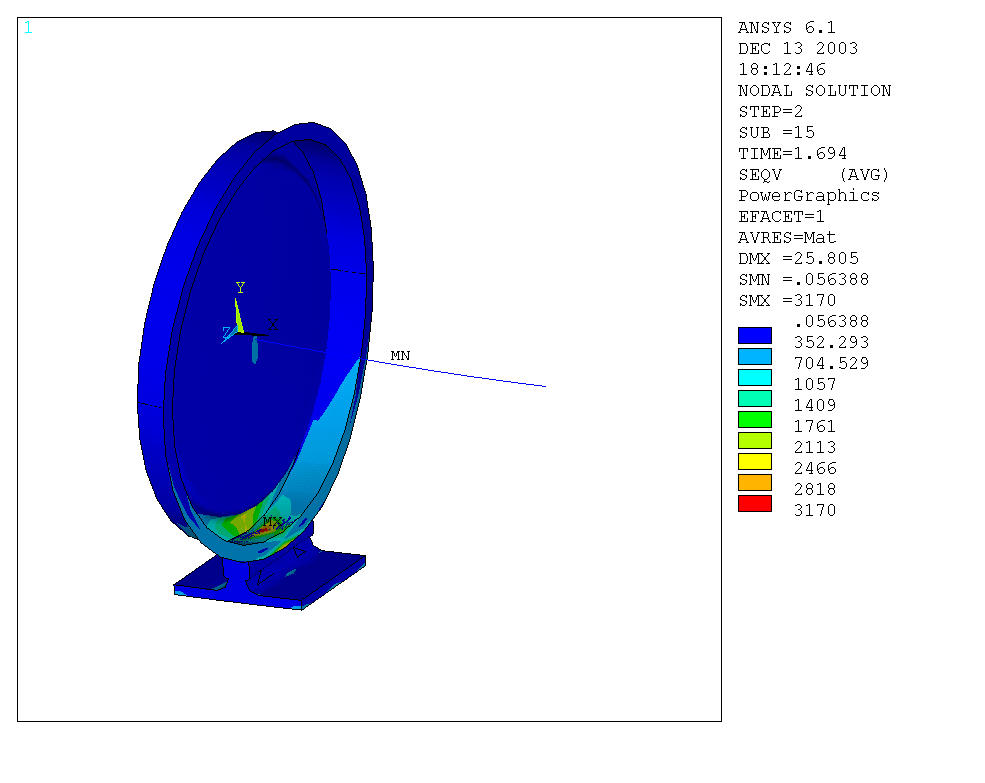Select the orange legend color box
985x783 pixels.
pyautogui.click(x=755, y=482)
